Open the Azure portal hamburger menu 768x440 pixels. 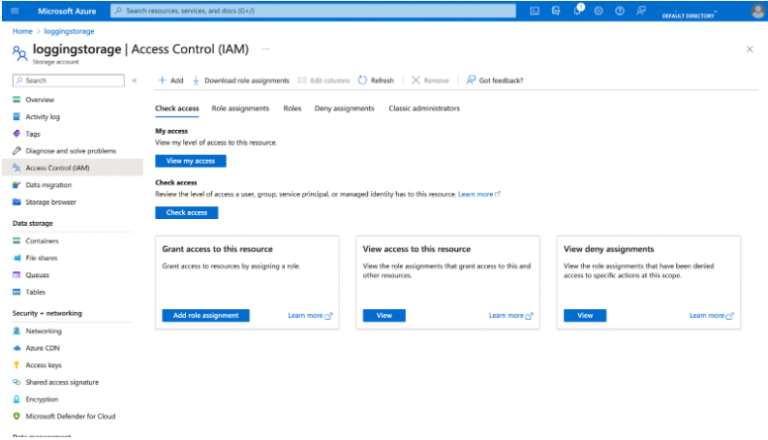[14, 11]
